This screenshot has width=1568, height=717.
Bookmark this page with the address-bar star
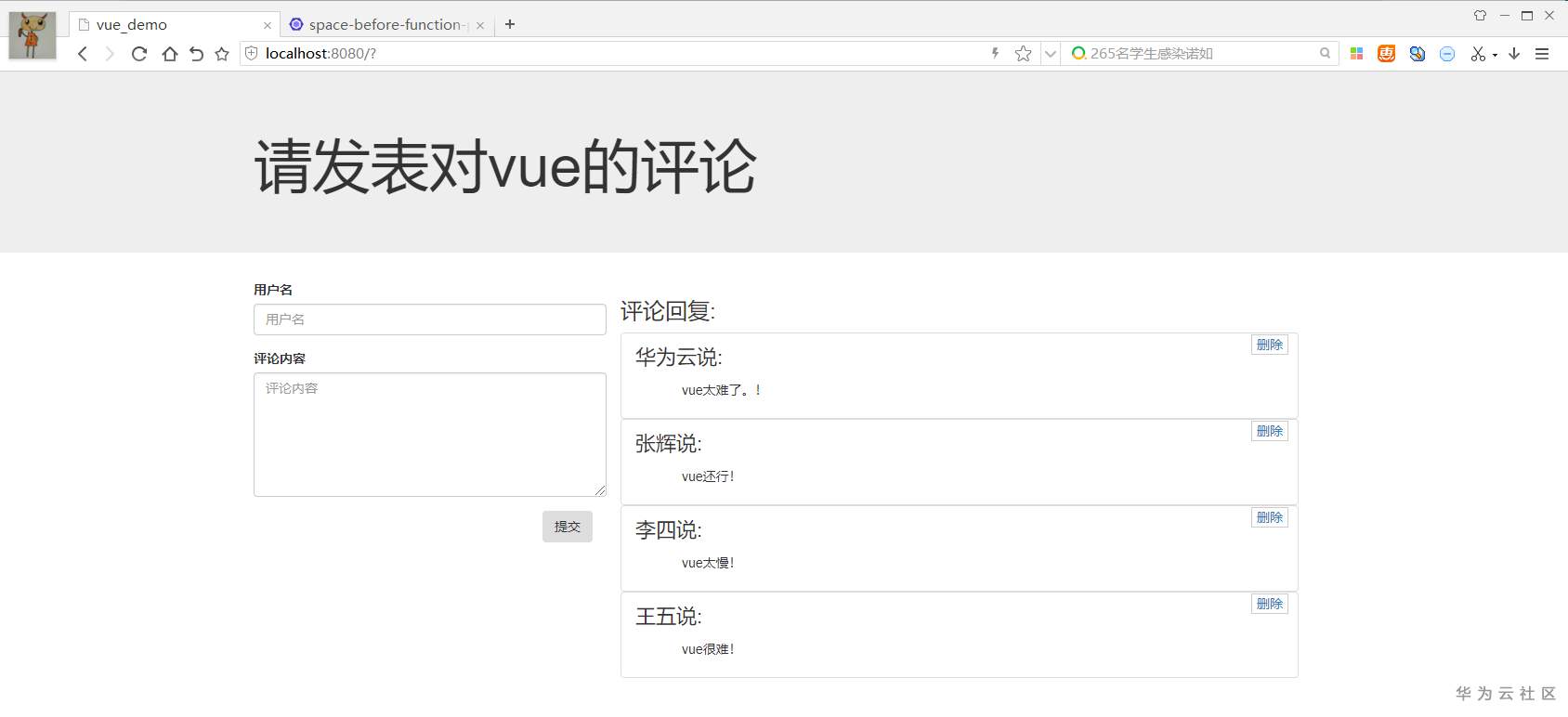click(x=1024, y=54)
